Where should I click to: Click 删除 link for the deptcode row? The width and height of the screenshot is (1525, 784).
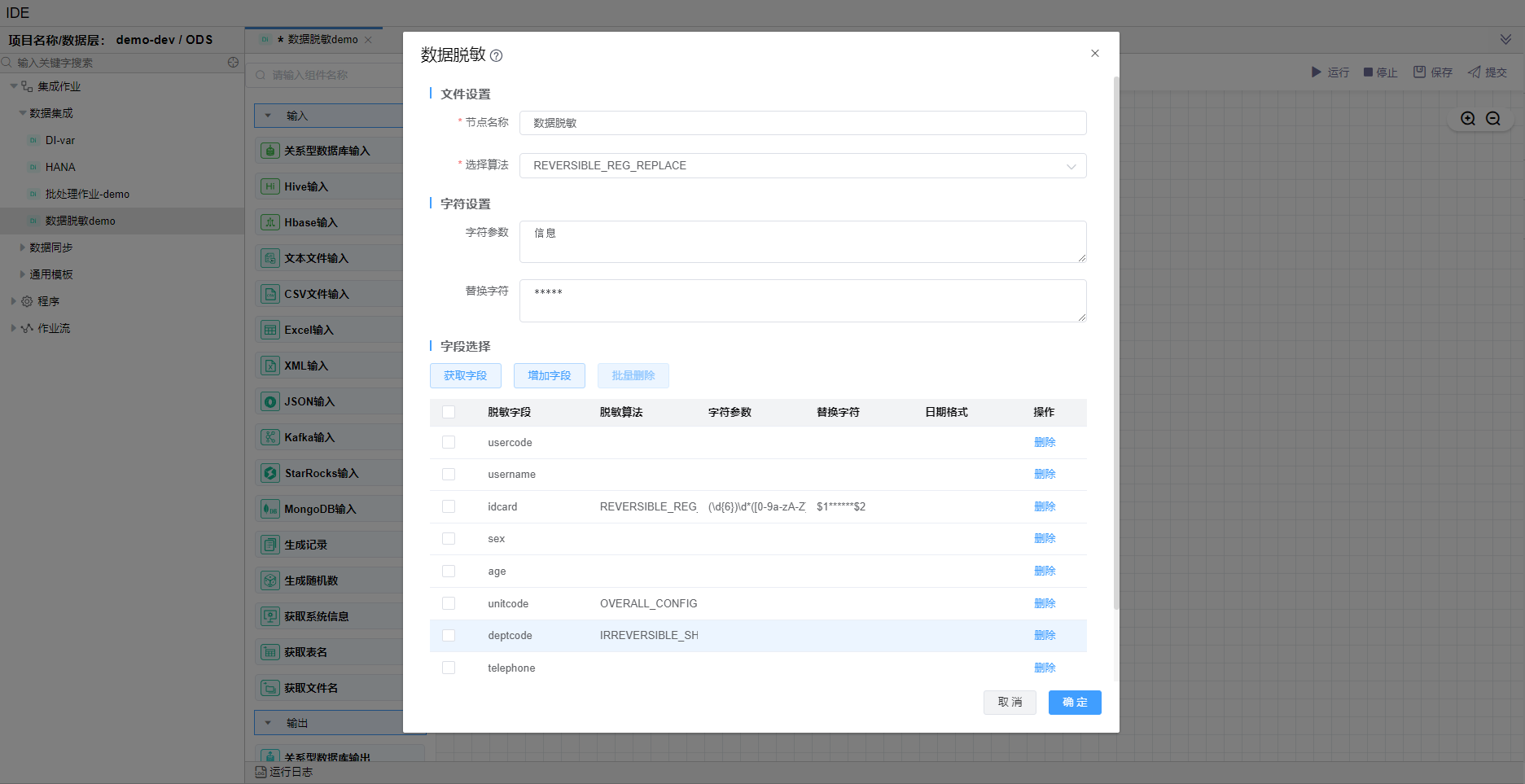(x=1045, y=635)
